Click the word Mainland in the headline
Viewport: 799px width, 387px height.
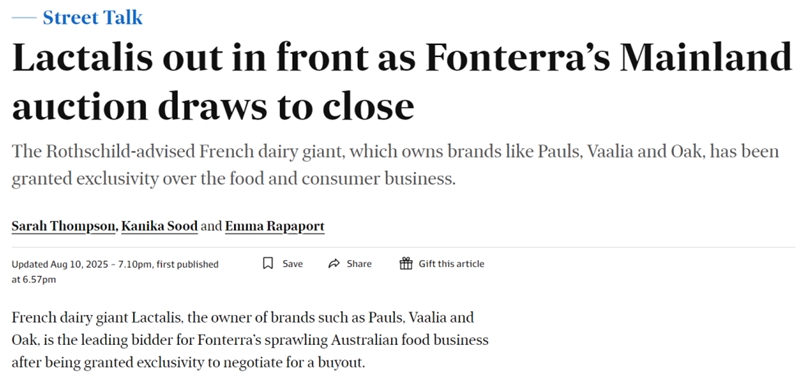[706, 56]
